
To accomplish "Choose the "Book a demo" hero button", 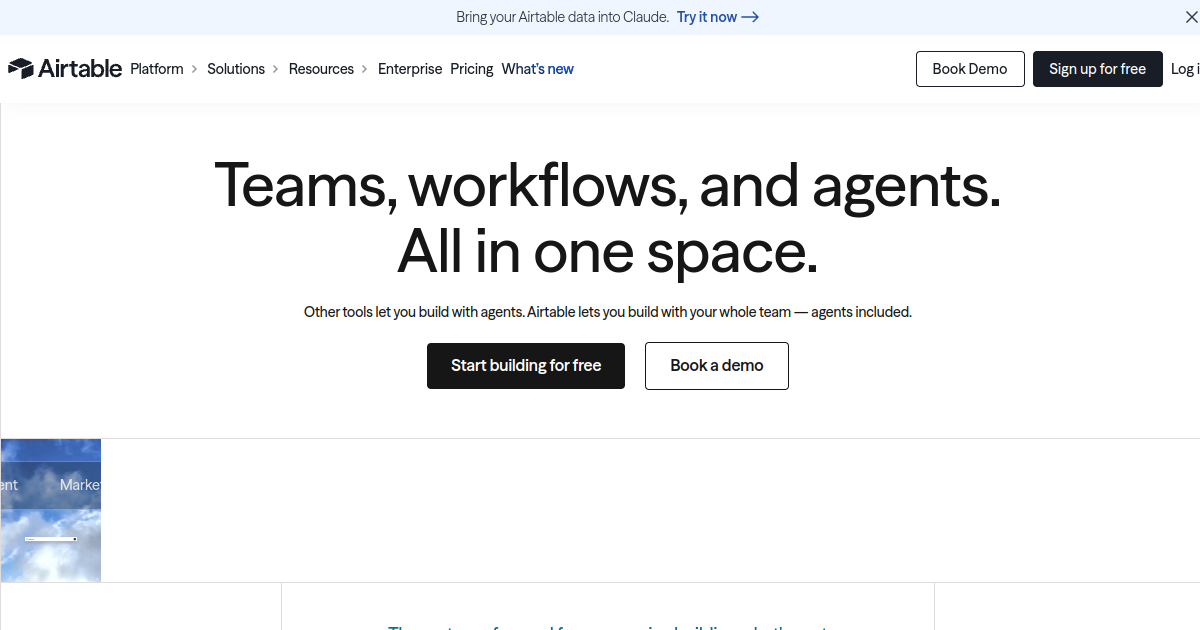I will (717, 366).
